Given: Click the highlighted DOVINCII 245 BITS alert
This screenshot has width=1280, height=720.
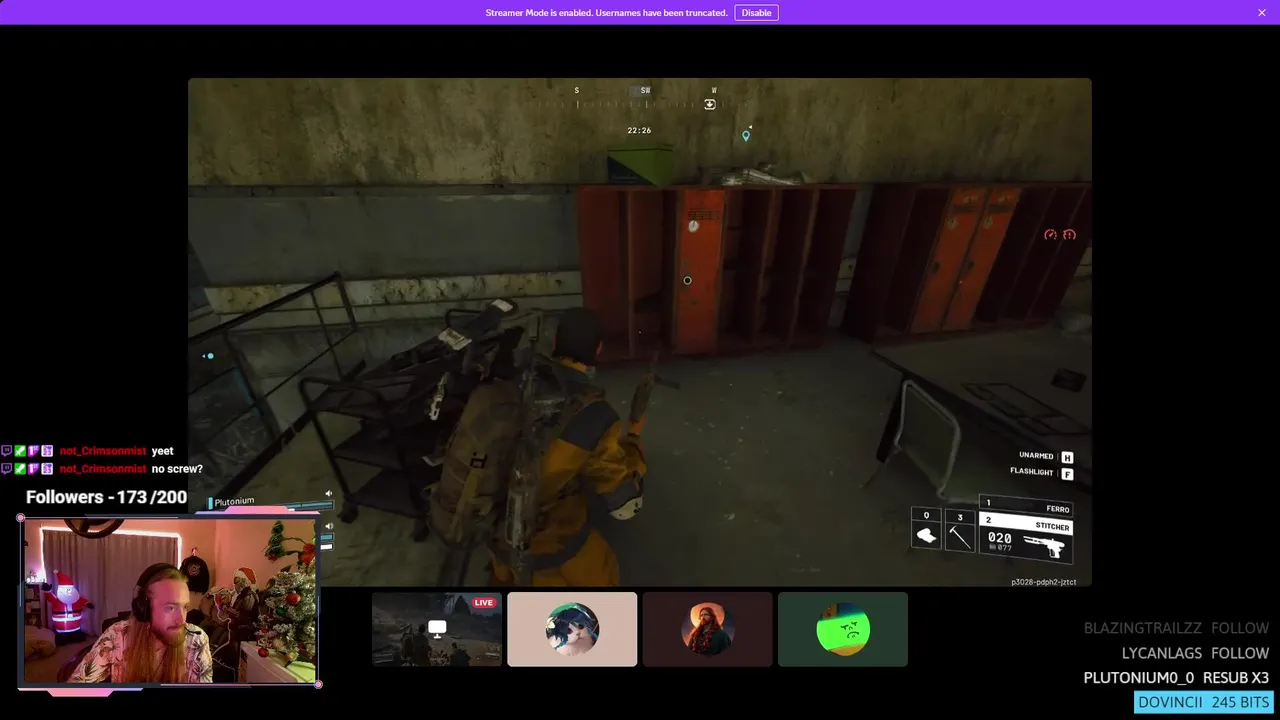Looking at the screenshot, I should [x=1203, y=702].
